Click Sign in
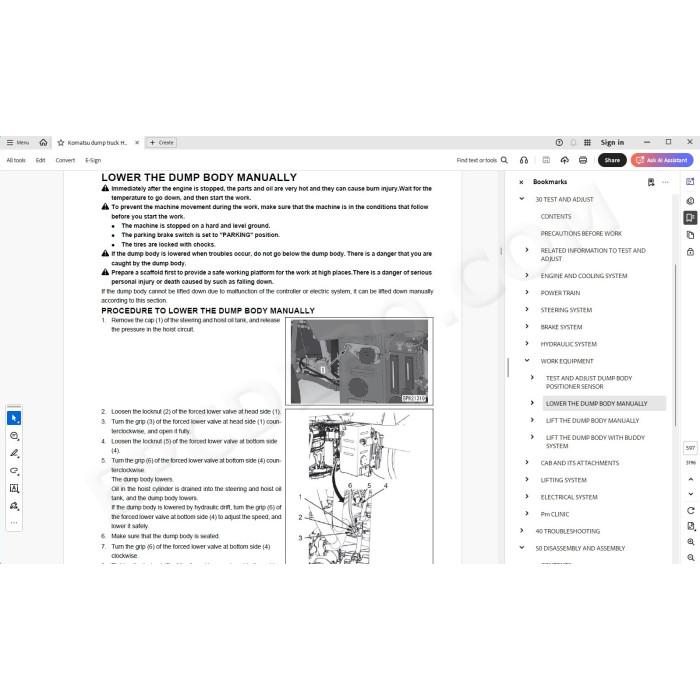 pyautogui.click(x=612, y=142)
